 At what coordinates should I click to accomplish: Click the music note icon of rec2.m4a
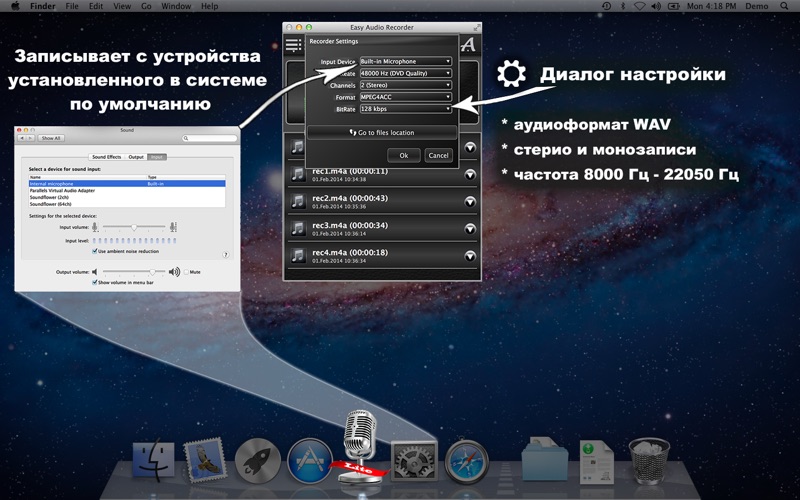coord(297,202)
